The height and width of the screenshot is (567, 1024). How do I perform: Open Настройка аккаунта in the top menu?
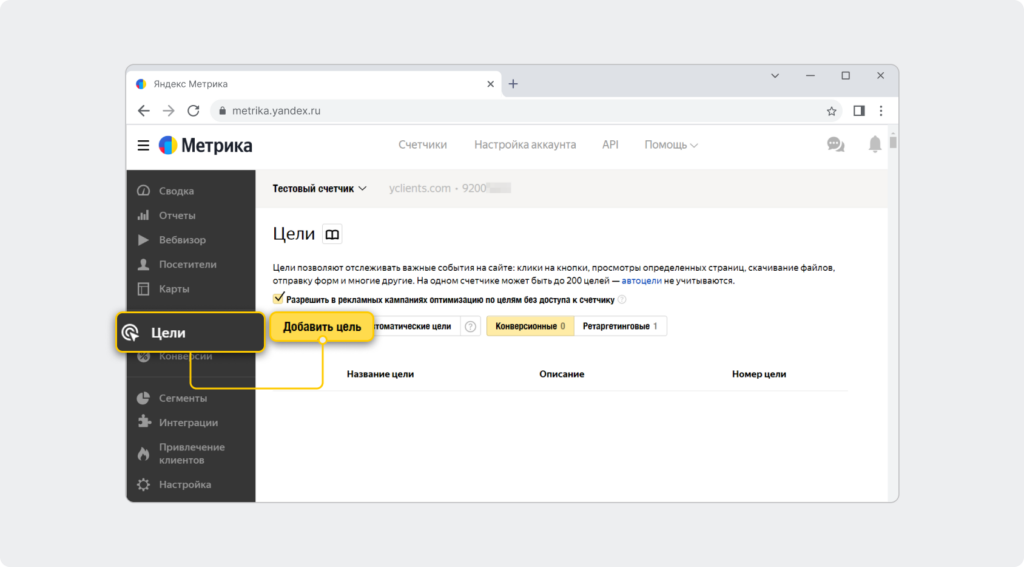pyautogui.click(x=525, y=144)
